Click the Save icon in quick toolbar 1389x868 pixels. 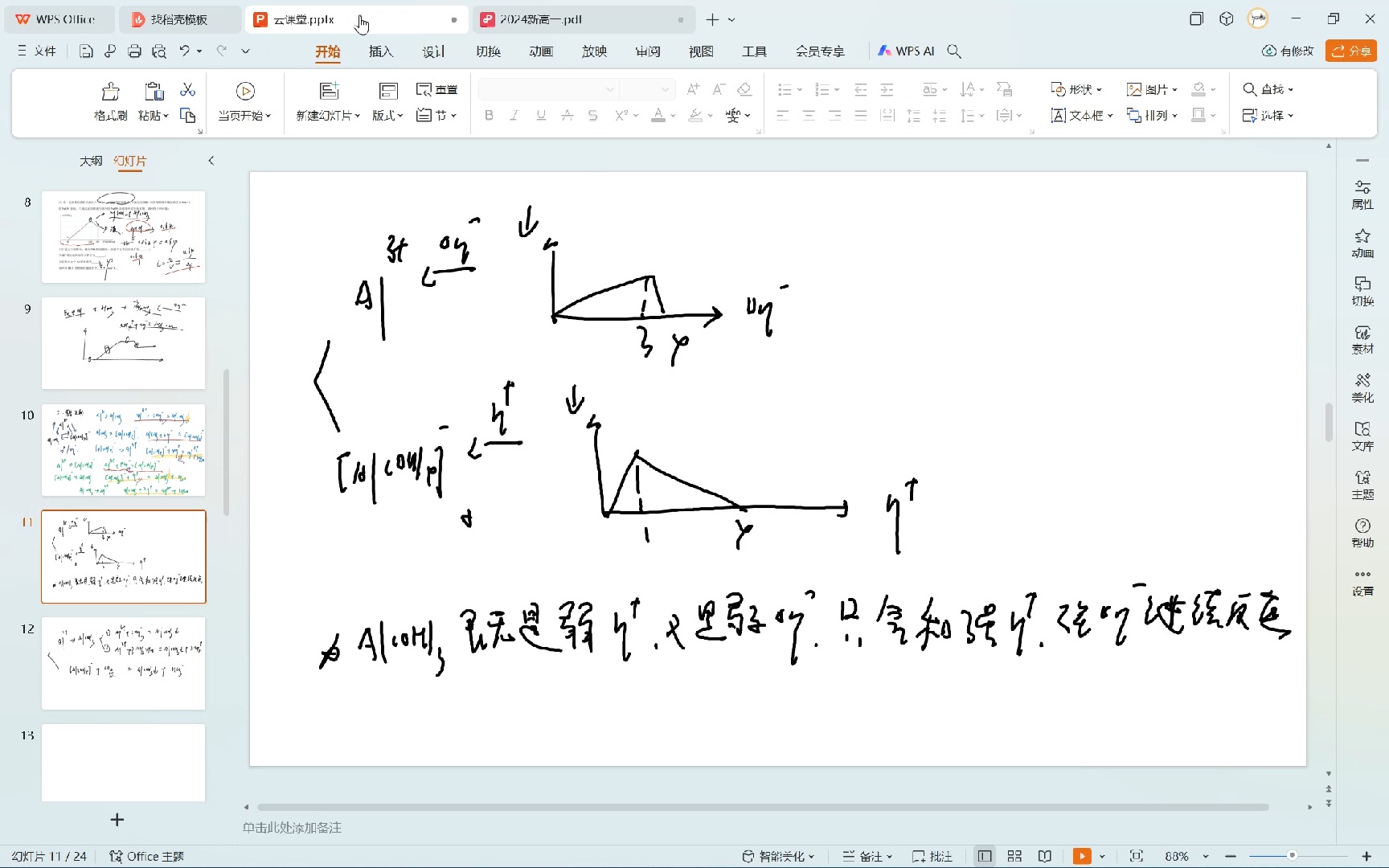point(86,51)
